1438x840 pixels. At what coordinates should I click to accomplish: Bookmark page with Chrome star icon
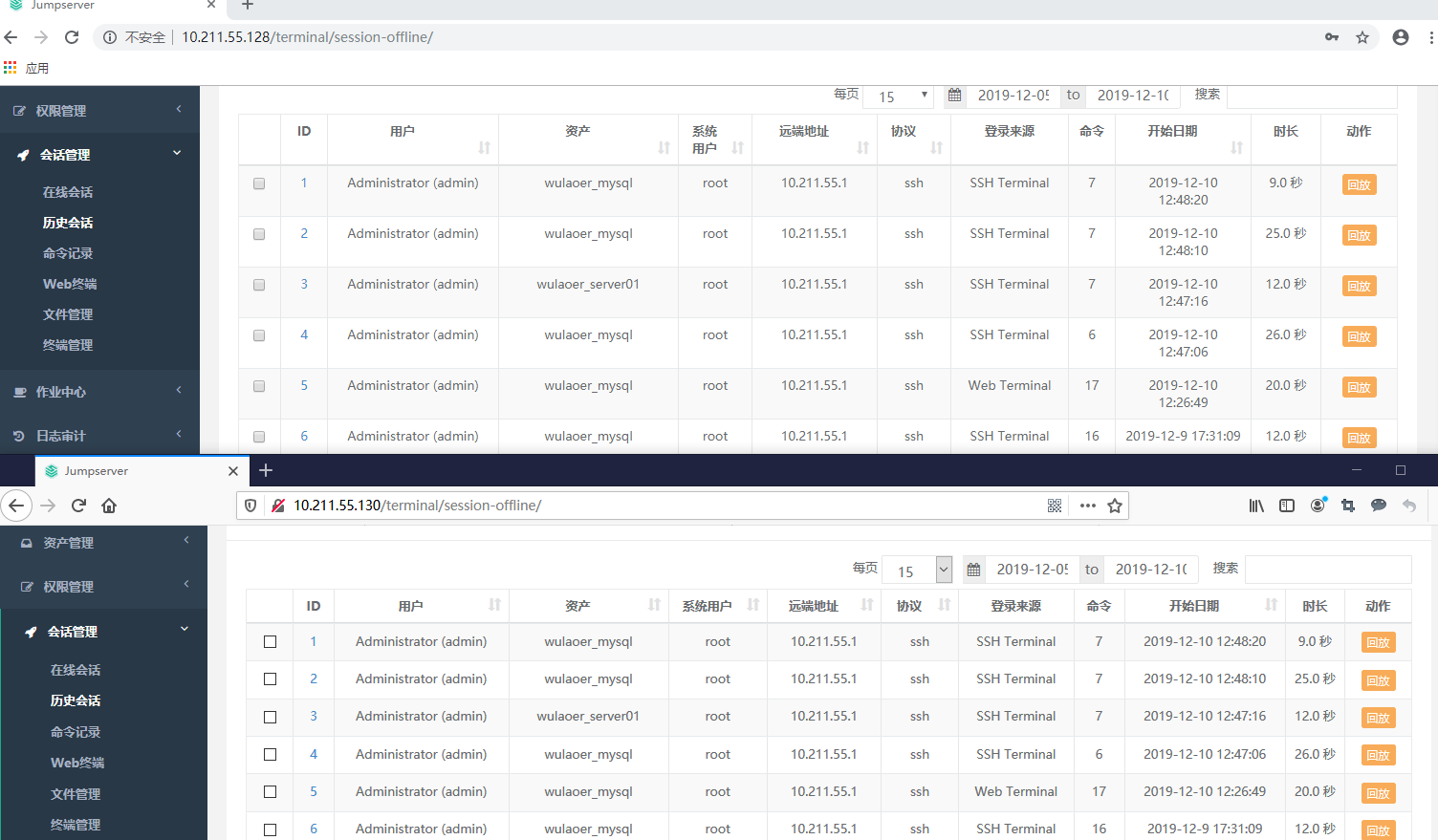[x=1362, y=37]
